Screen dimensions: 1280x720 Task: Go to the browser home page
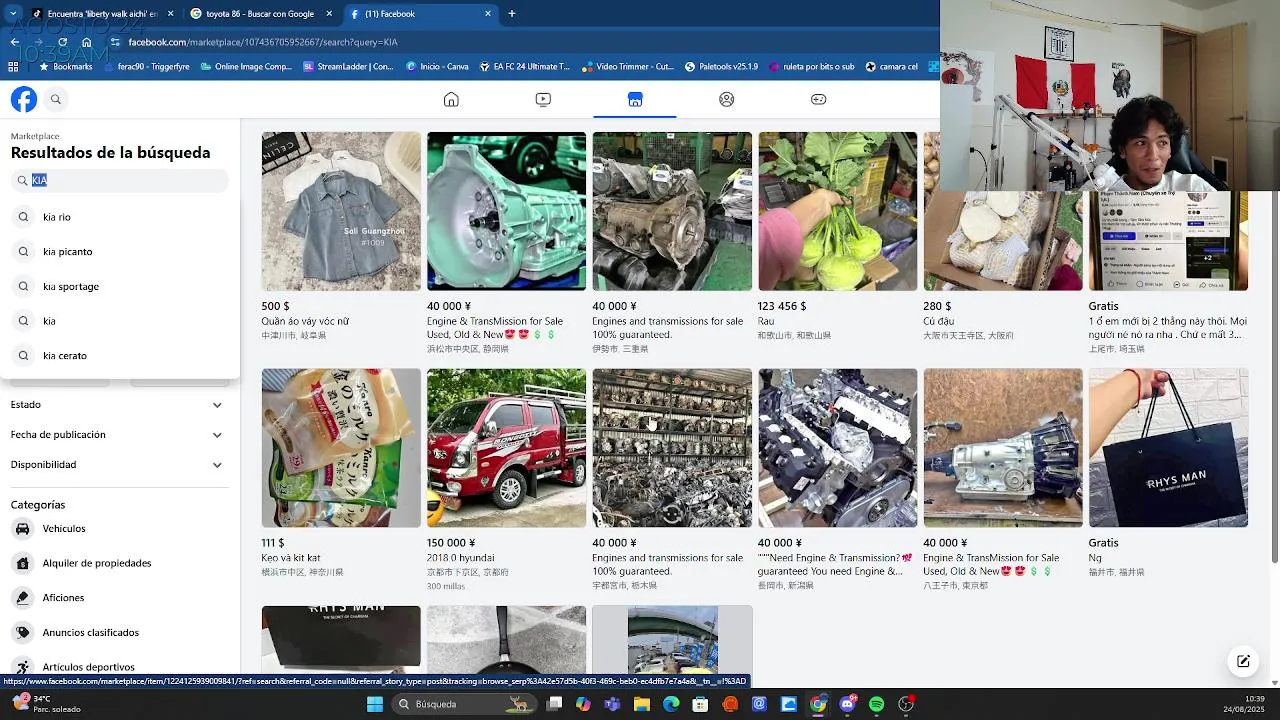click(x=87, y=42)
